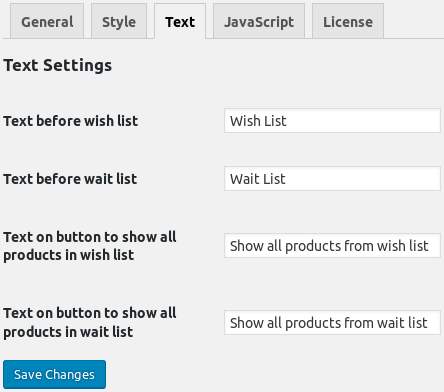Screen dimensions: 444x392
Task: Switch to the General tab
Action: (x=47, y=21)
